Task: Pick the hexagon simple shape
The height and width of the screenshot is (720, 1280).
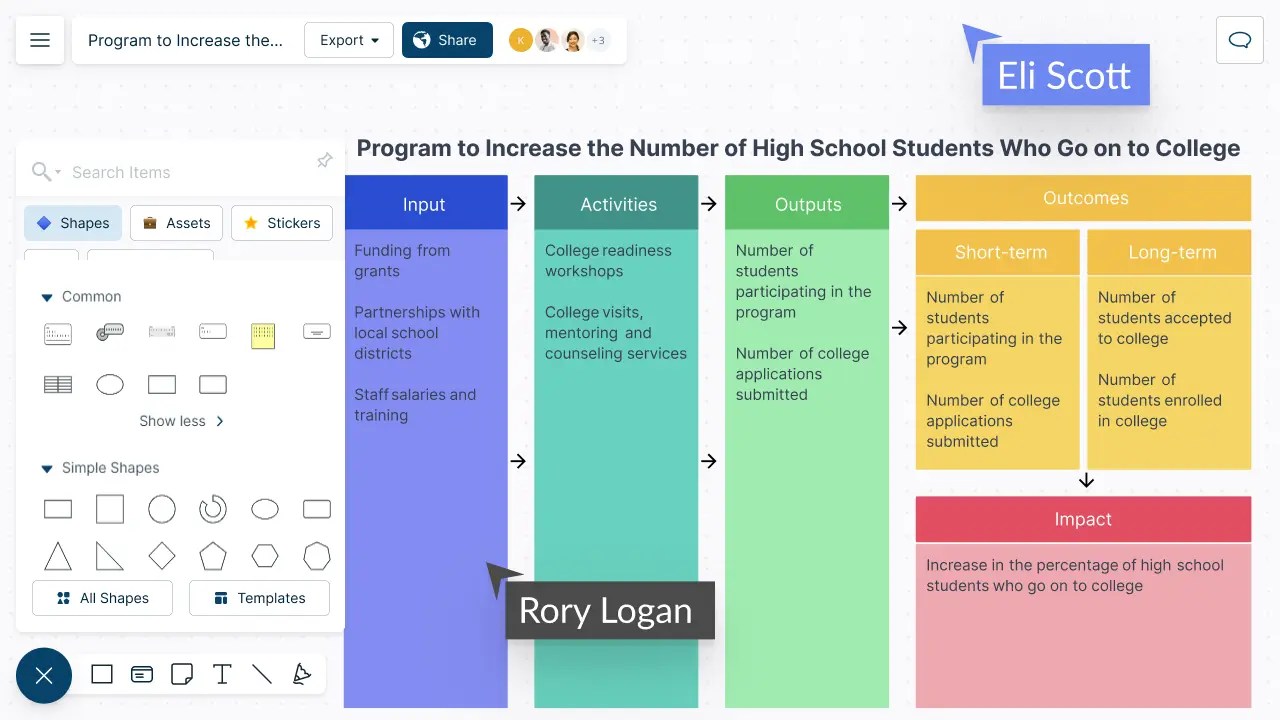Action: (x=265, y=556)
